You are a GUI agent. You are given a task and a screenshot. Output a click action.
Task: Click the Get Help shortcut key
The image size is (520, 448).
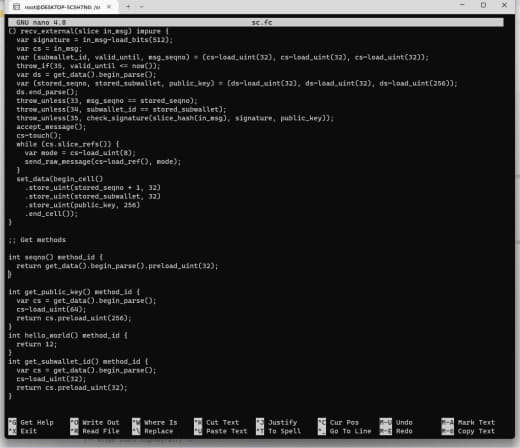(x=12, y=422)
